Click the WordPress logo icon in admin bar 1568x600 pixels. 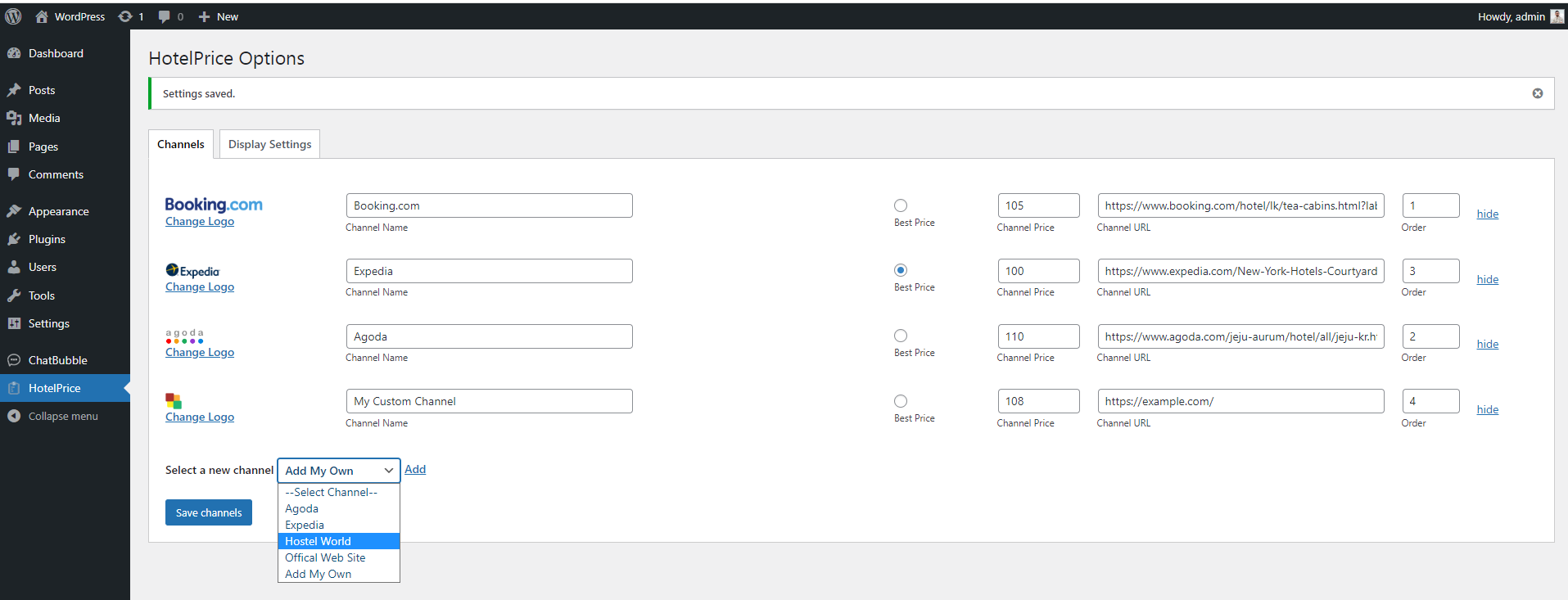point(13,16)
